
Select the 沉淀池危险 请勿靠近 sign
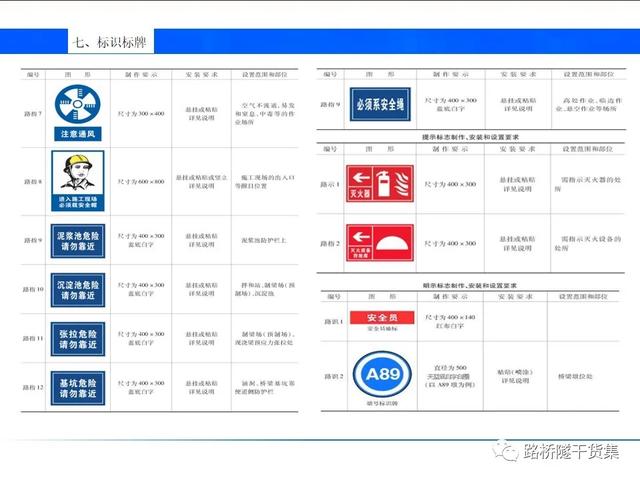(x=77, y=290)
